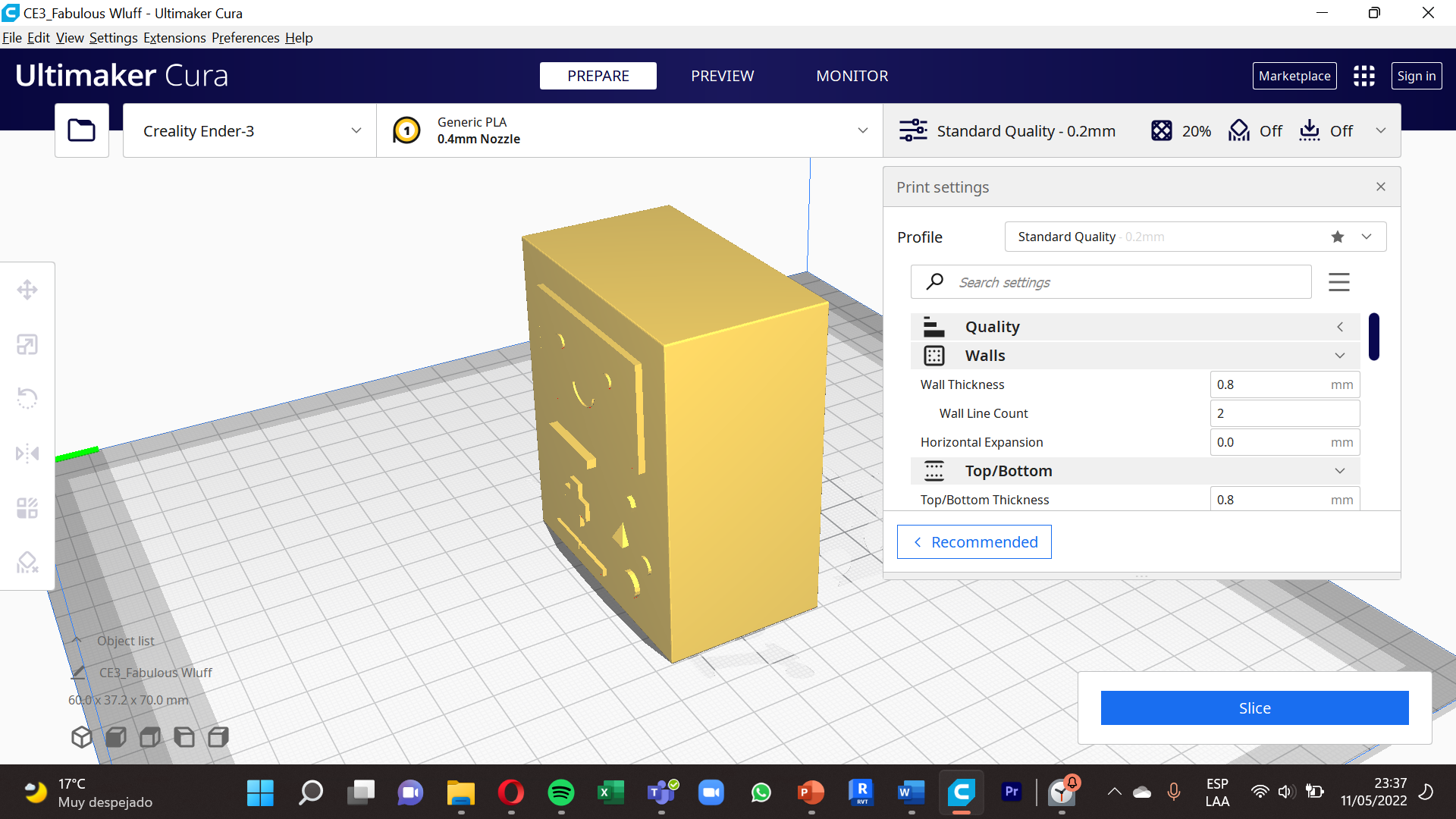The image size is (1456, 819).
Task: Select the Support Blocker tool
Action: [27, 562]
